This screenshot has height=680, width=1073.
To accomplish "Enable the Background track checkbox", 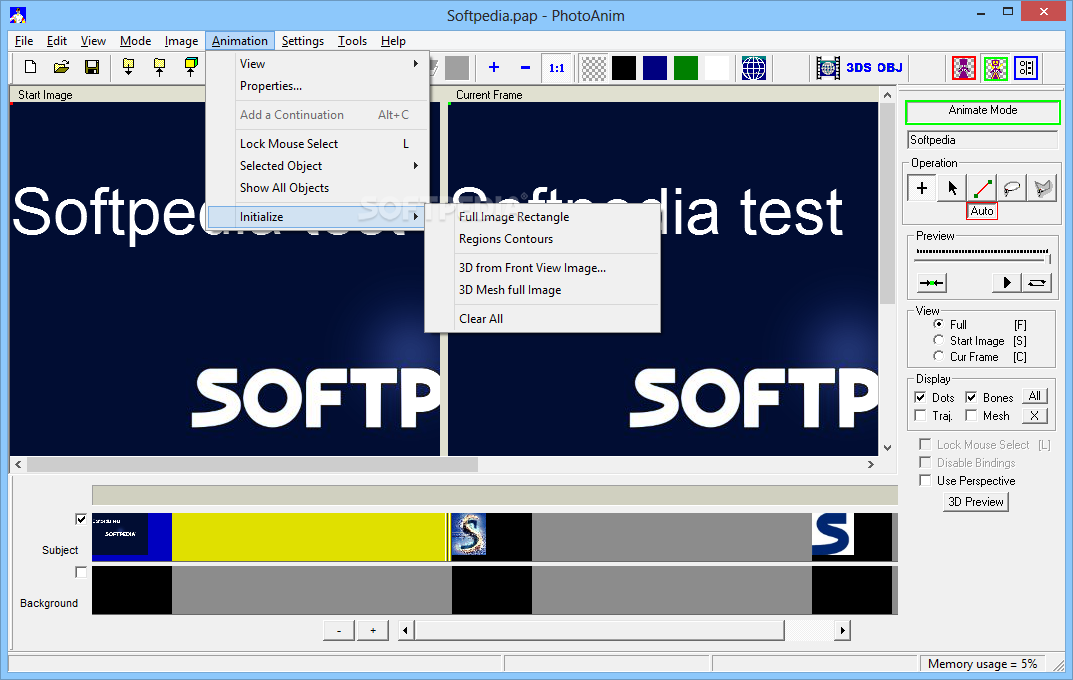I will [81, 573].
